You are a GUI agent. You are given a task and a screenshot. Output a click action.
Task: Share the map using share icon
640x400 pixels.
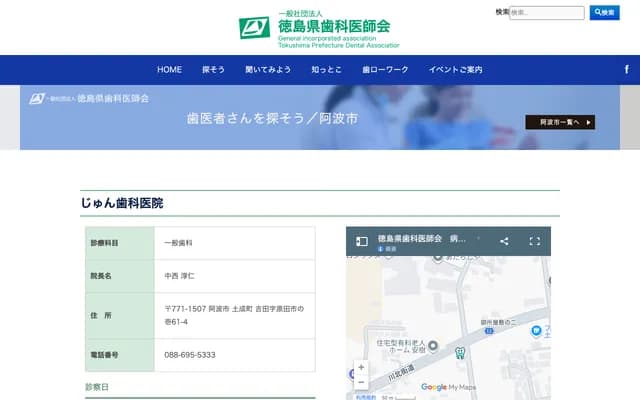[504, 241]
